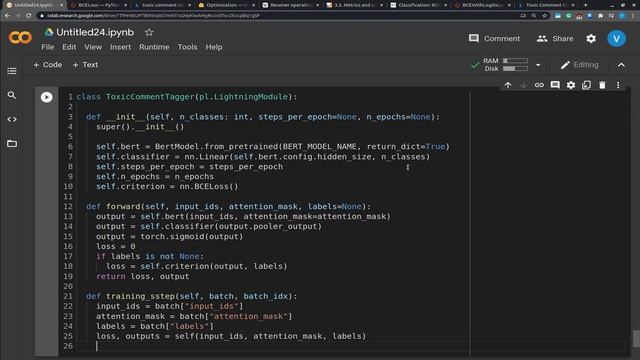
Task: Click 'ToxicCommentTagger' class name on line 1
Action: 150,97
